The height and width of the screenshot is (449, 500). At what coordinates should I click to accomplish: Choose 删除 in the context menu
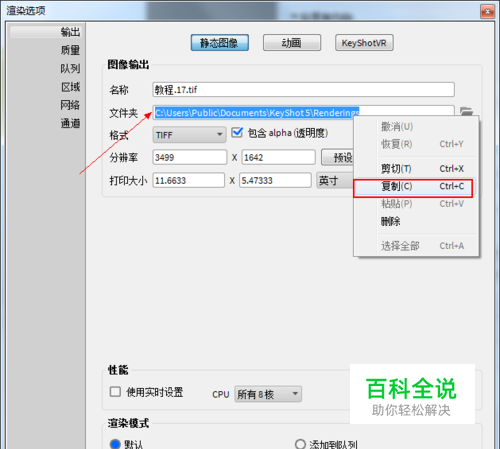[416, 221]
